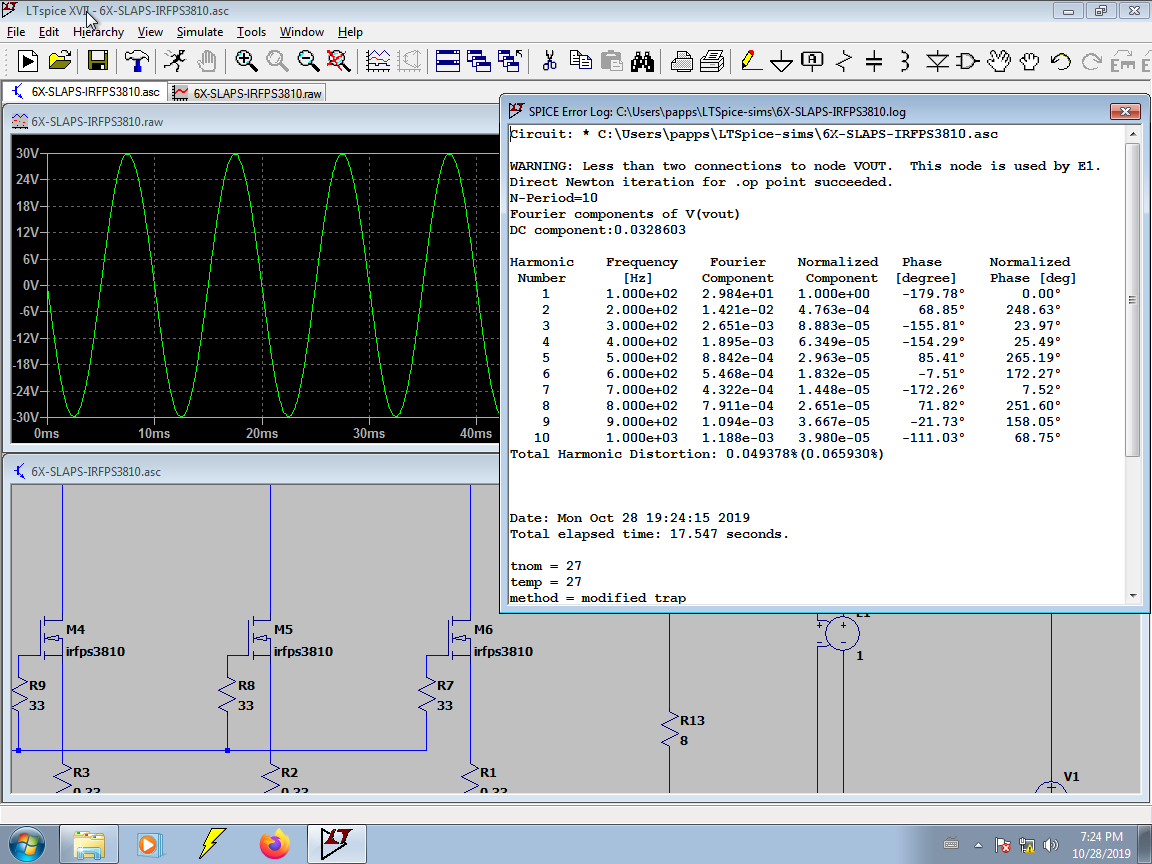Click the Zoom Out magnifier
1152x864 pixels.
click(308, 61)
